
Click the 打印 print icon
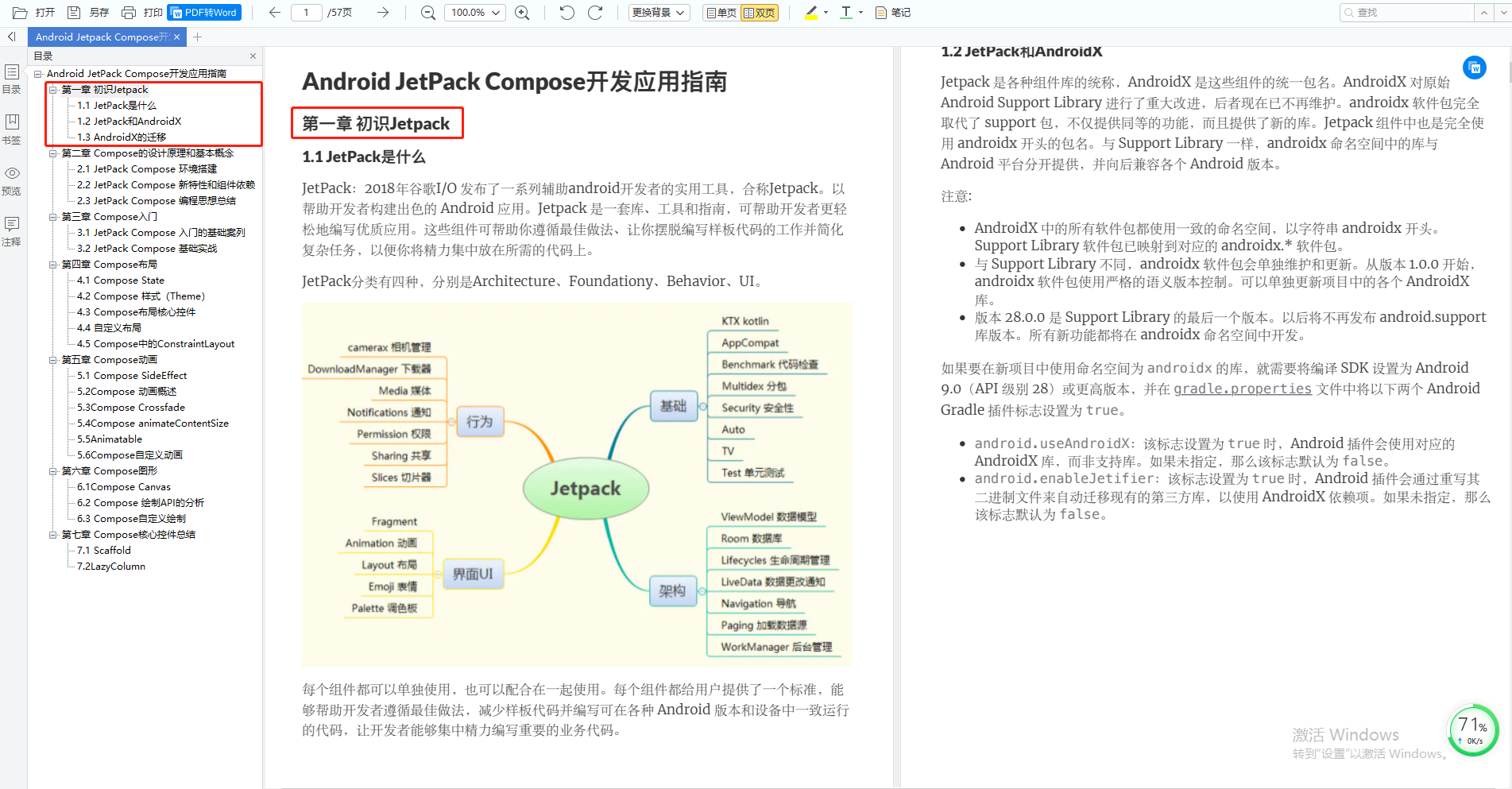point(127,12)
